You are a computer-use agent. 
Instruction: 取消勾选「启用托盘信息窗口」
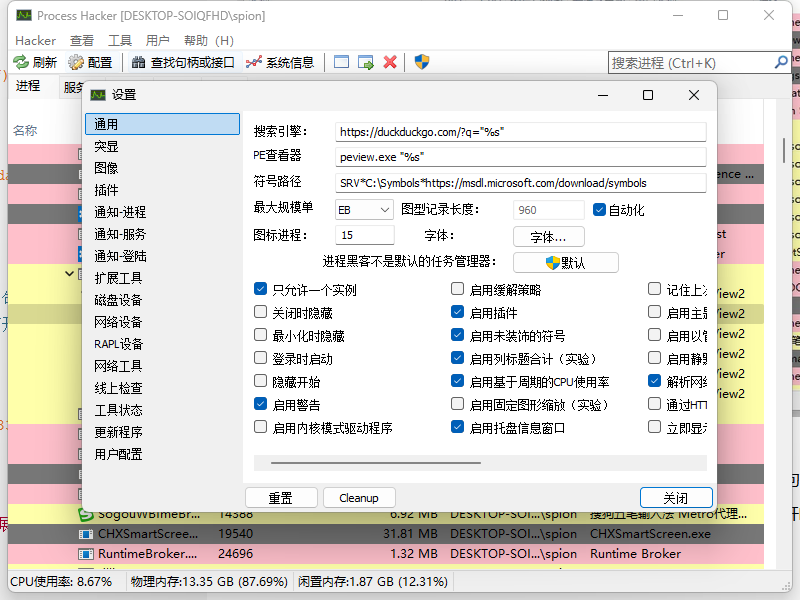[457, 427]
